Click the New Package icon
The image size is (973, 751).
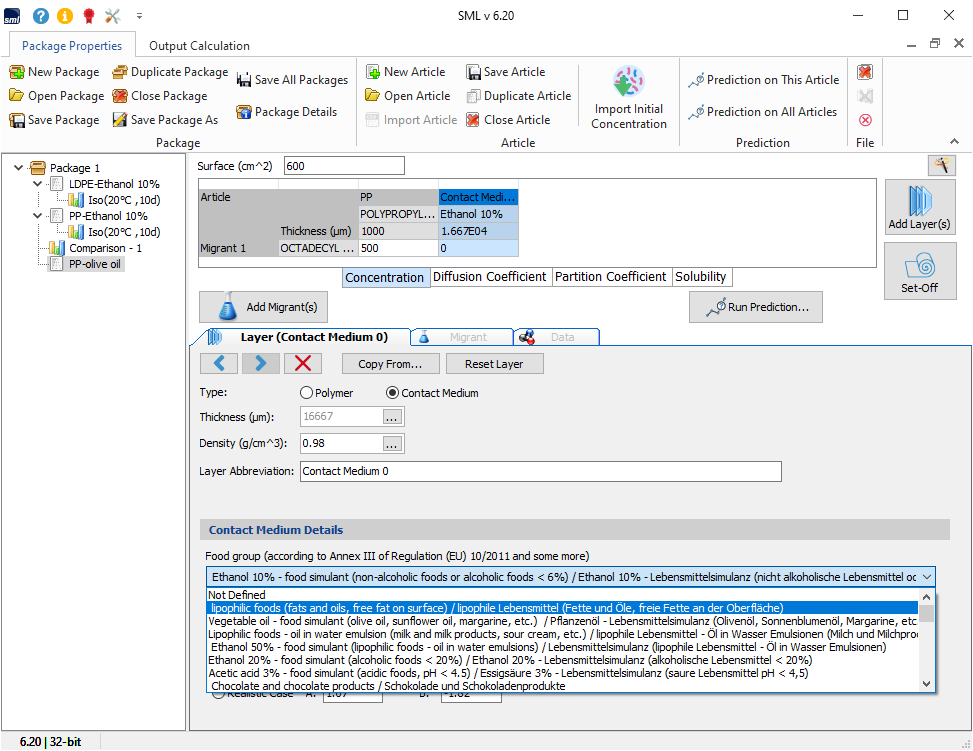pos(17,72)
